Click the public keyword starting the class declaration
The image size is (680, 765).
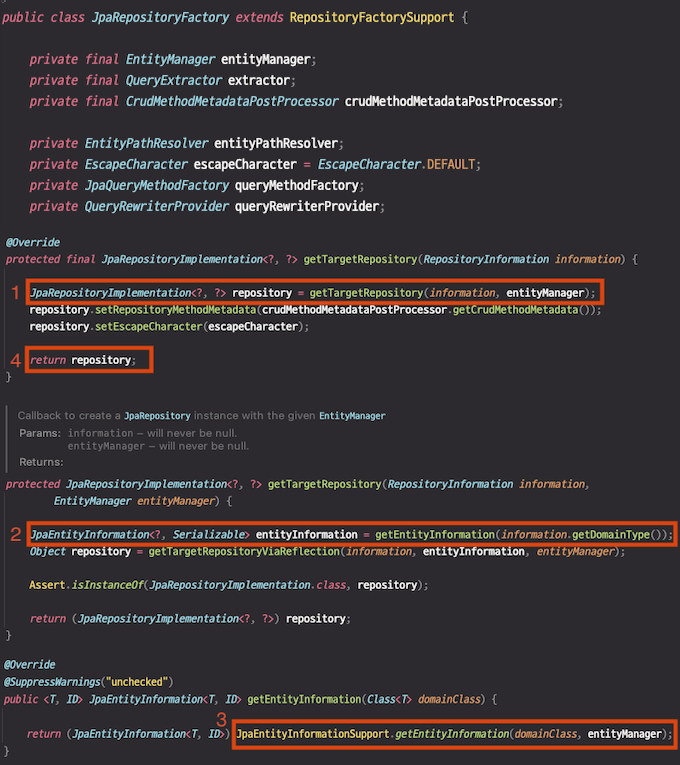tap(23, 18)
